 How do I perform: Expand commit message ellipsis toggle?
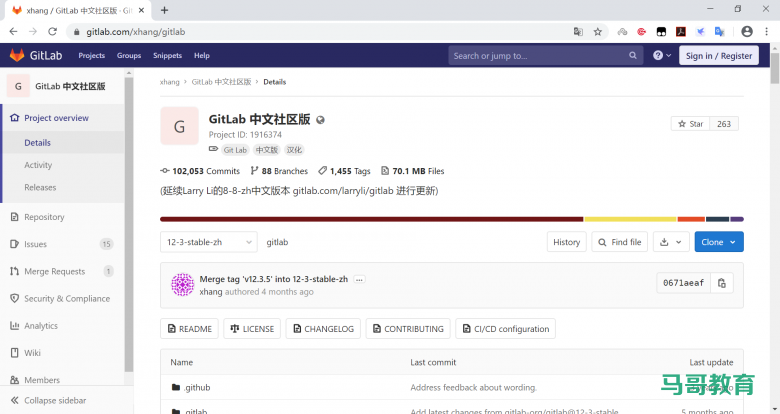coord(359,279)
